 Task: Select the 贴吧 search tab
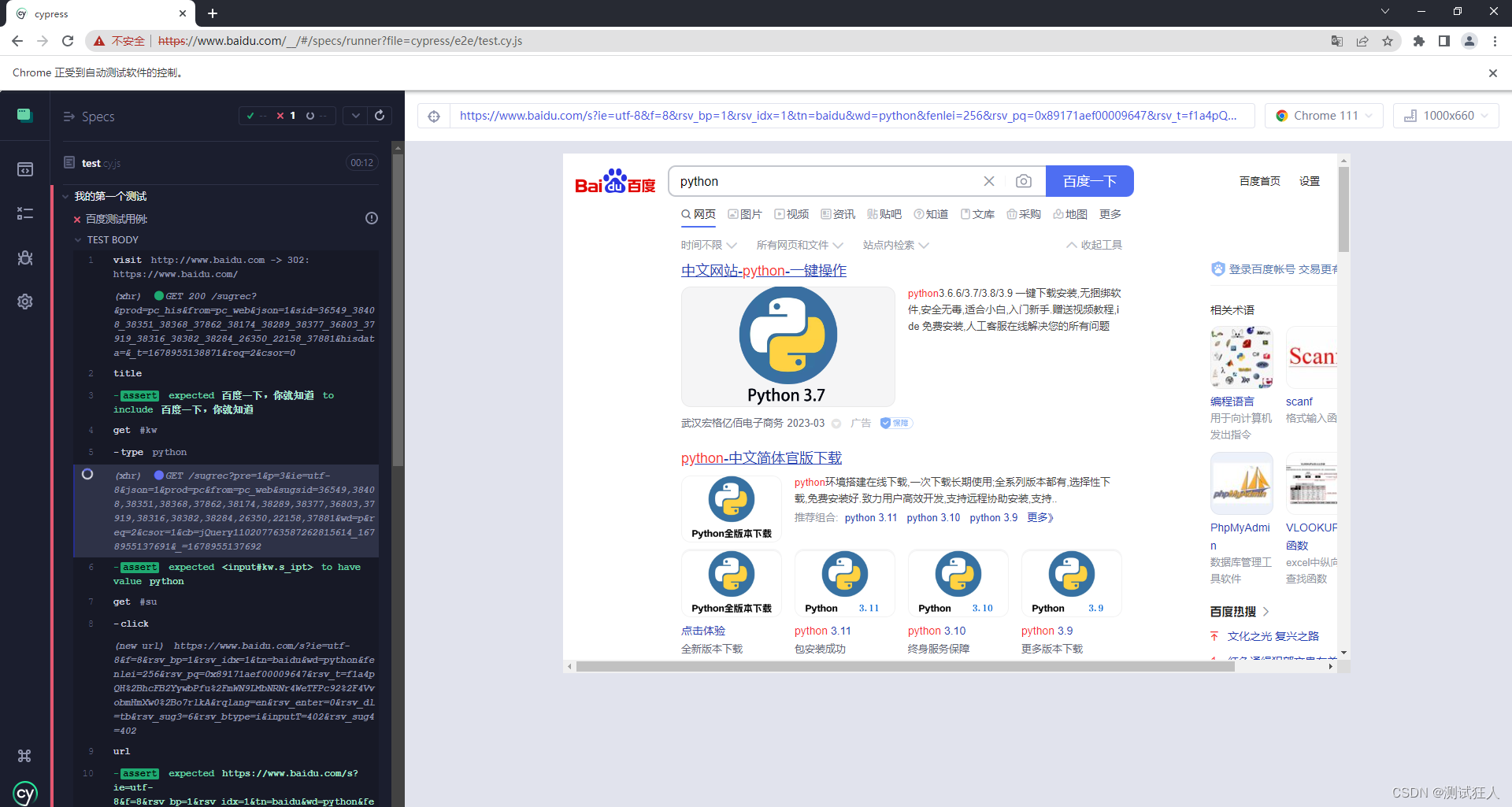pyautogui.click(x=884, y=214)
